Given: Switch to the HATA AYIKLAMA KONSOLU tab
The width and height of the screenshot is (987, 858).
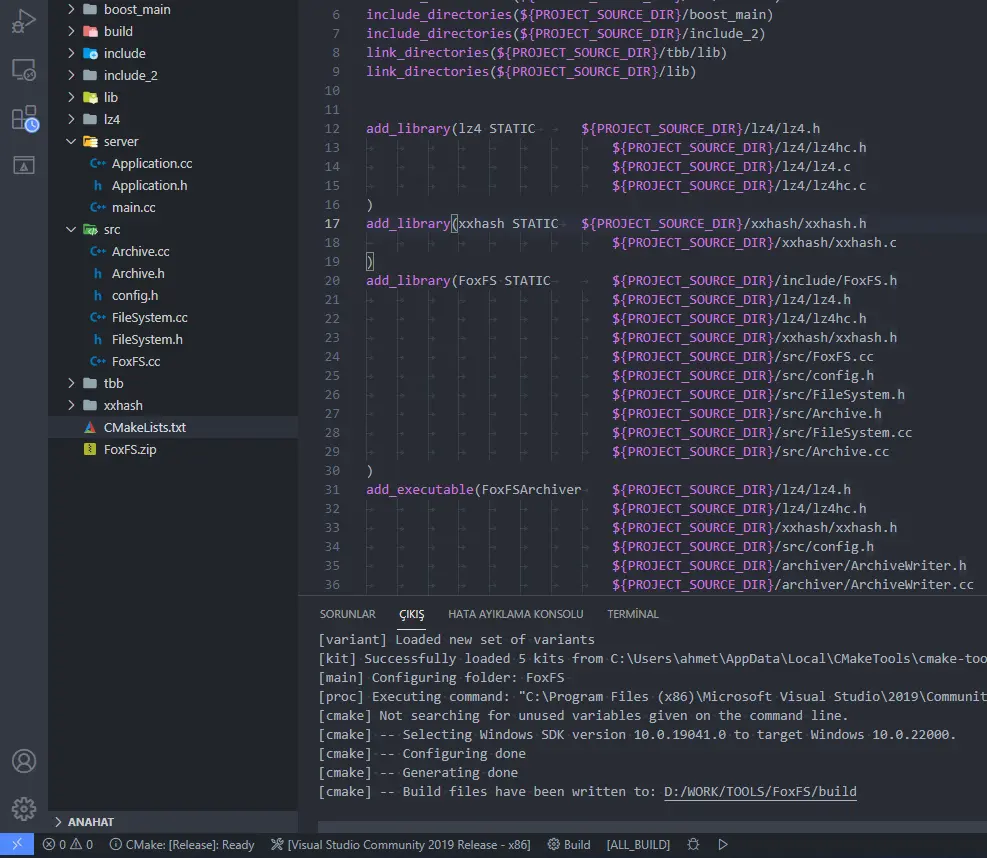Looking at the screenshot, I should (x=516, y=614).
